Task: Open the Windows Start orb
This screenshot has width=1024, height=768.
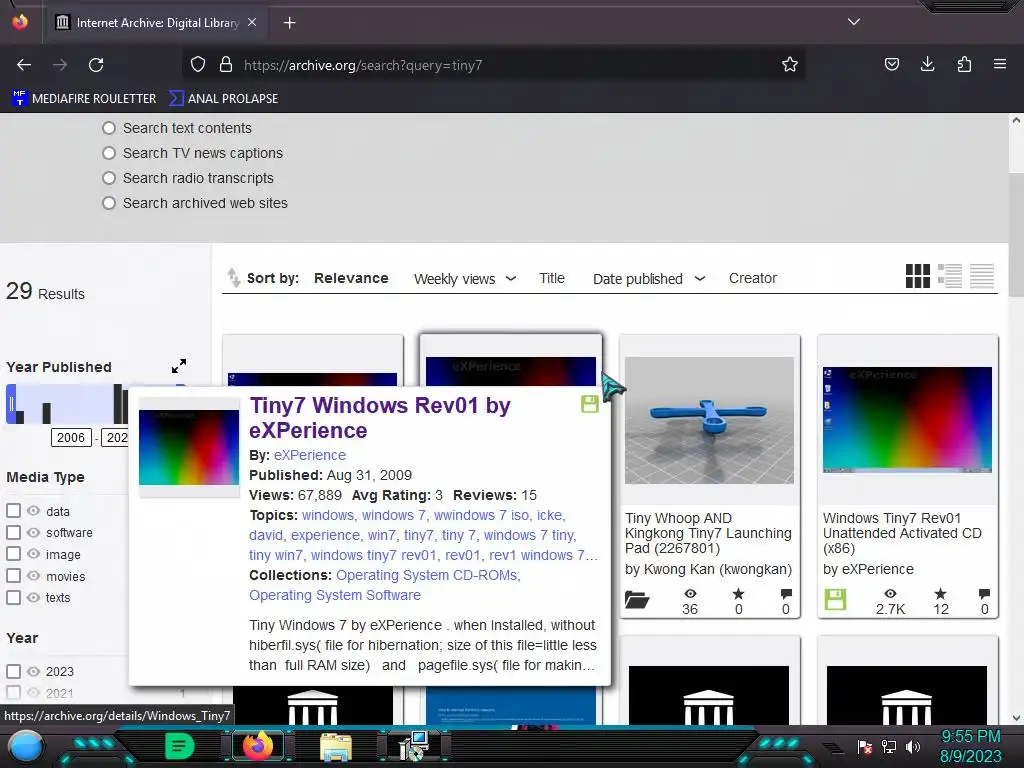Action: pyautogui.click(x=25, y=747)
